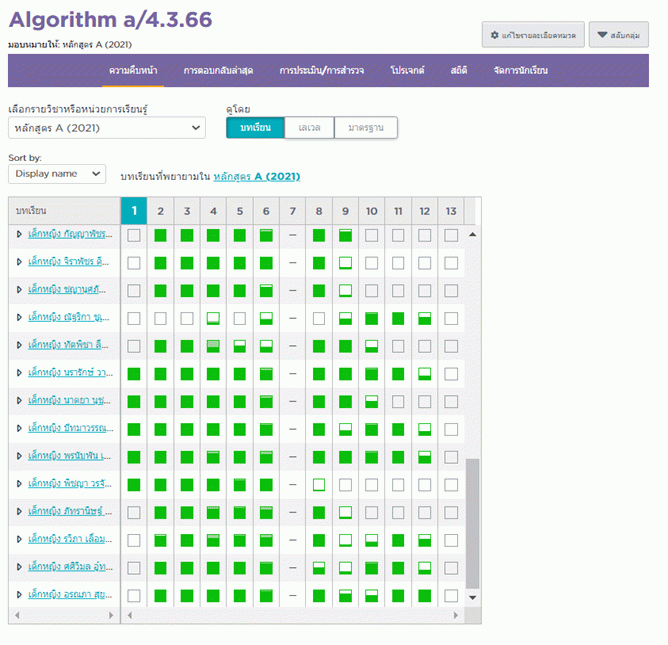
Task: Open the Sort by Display name dropdown
Action: point(57,174)
